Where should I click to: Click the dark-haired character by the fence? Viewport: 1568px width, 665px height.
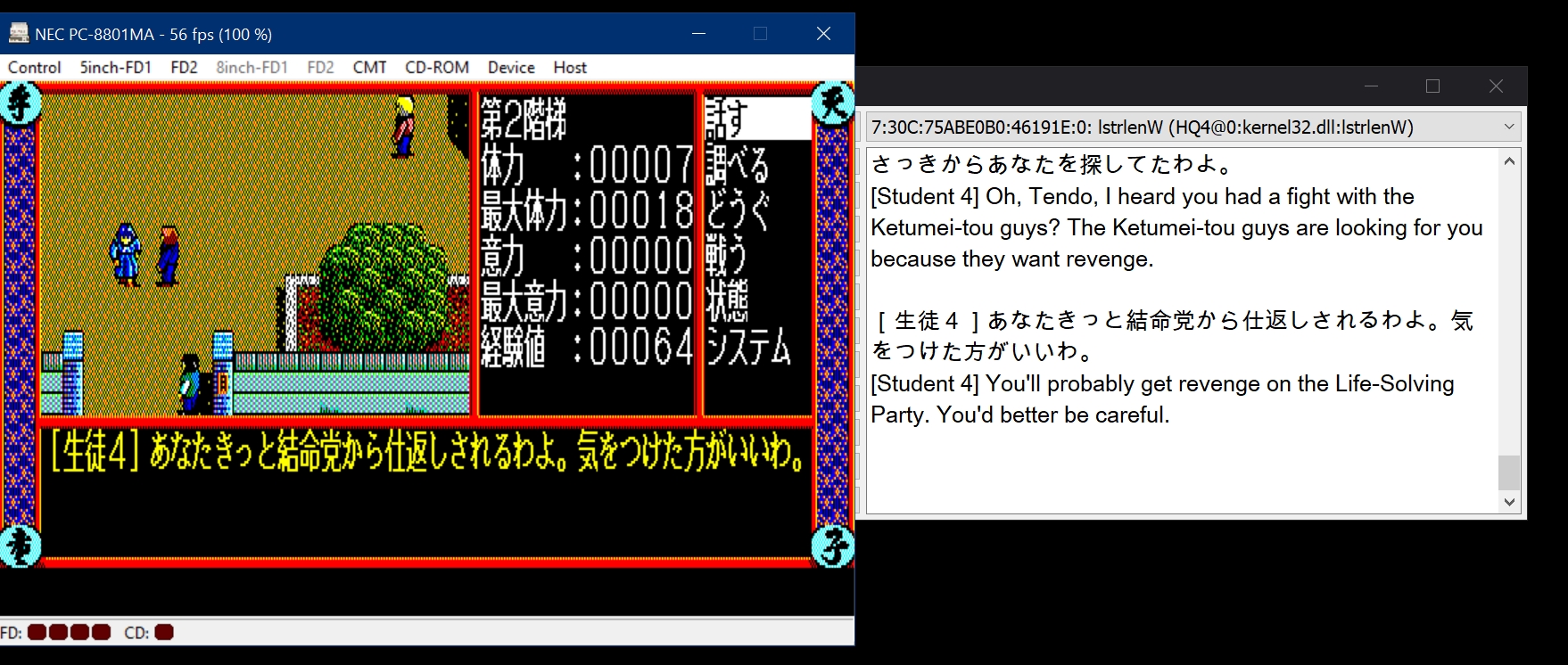[x=190, y=383]
